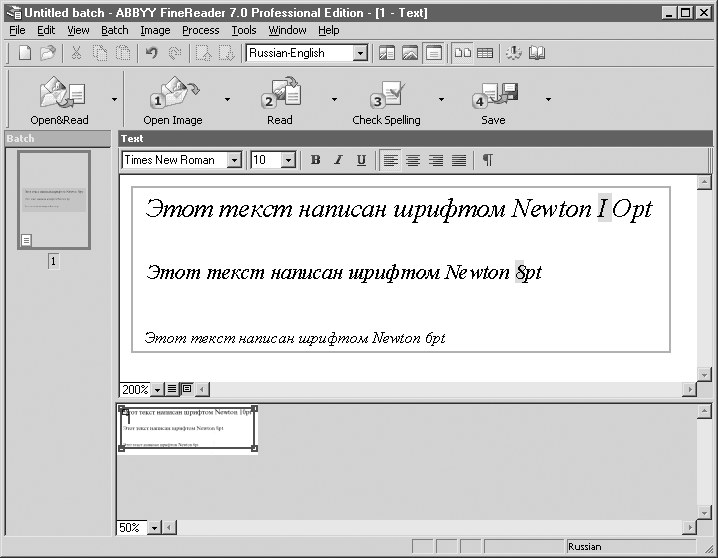The height and width of the screenshot is (558, 718).
Task: Open the dictionary book icon
Action: 537,53
